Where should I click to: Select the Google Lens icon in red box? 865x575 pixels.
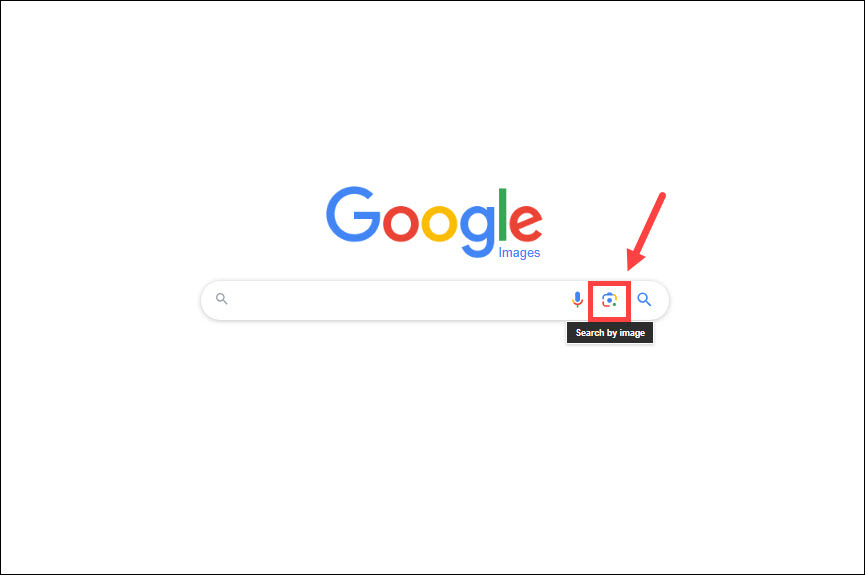609,300
